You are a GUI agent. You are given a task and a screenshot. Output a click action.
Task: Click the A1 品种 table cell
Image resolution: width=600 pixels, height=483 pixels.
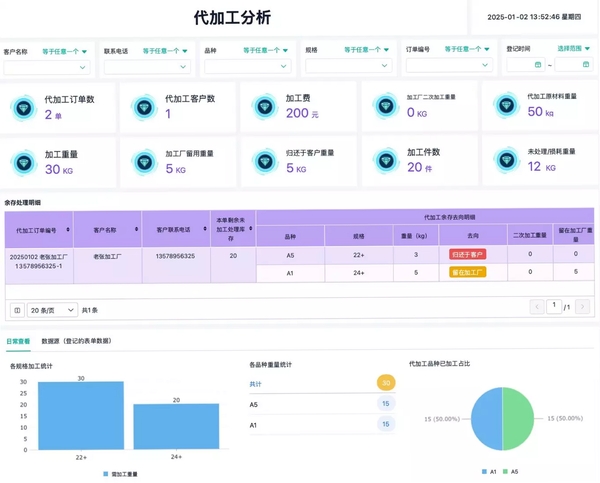coord(290,273)
